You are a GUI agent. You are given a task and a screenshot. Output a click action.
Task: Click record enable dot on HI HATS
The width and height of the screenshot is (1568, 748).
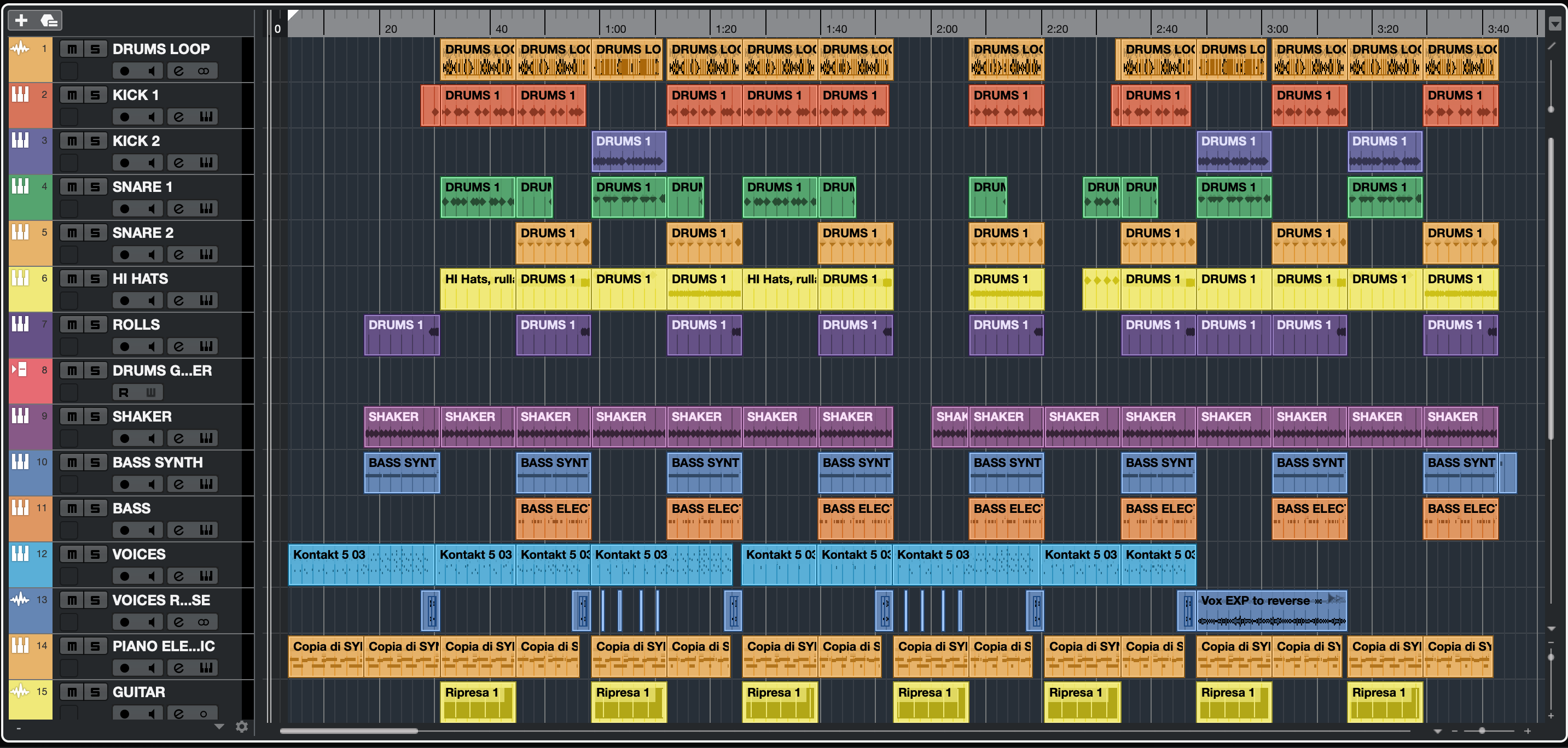[x=124, y=300]
